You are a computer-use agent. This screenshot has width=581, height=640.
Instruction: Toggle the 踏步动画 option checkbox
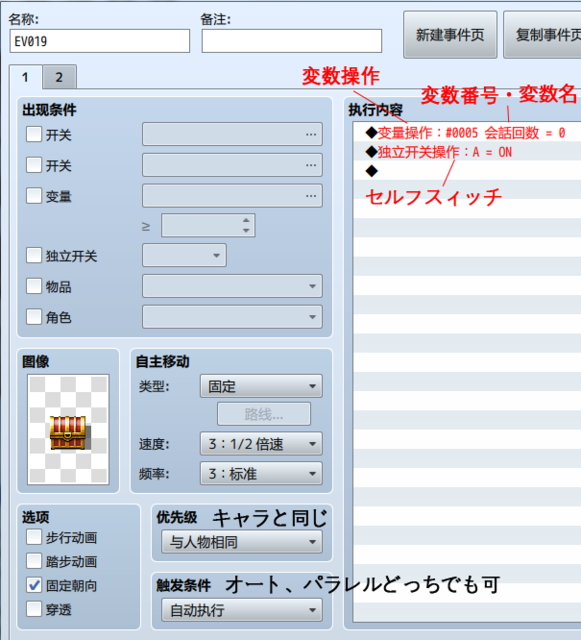(x=34, y=562)
